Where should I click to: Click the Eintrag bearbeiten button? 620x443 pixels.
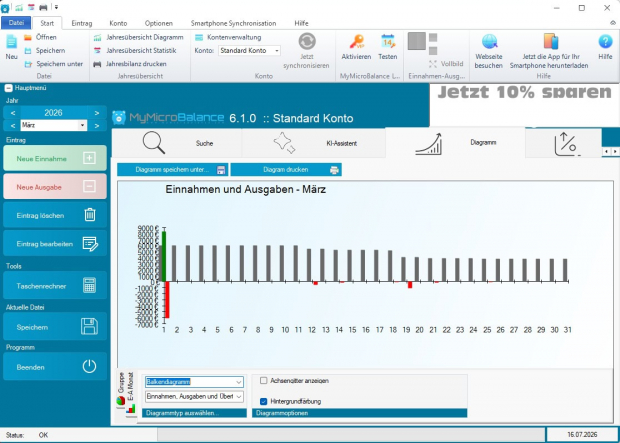55,243
